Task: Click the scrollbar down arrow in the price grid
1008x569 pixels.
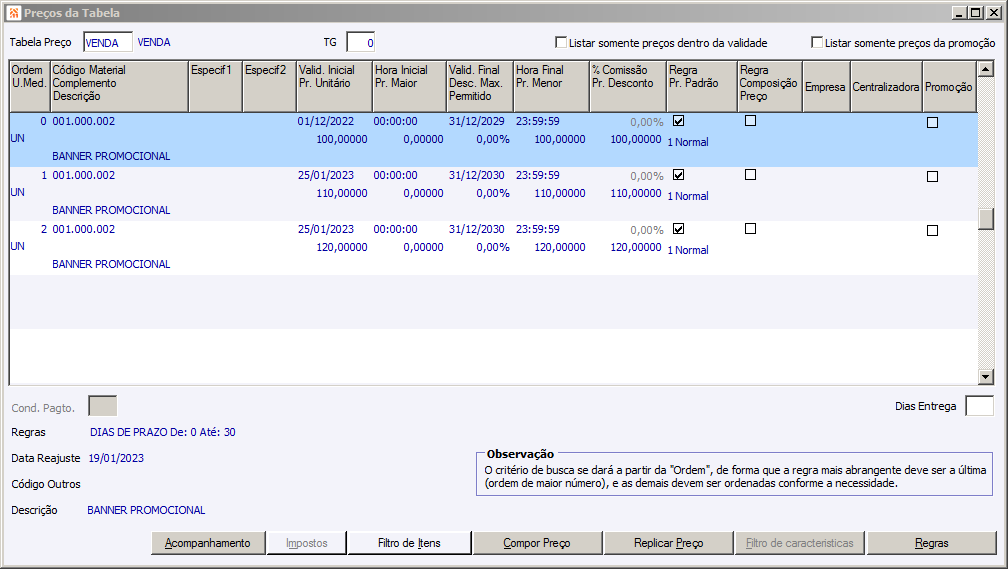Action: tap(986, 376)
